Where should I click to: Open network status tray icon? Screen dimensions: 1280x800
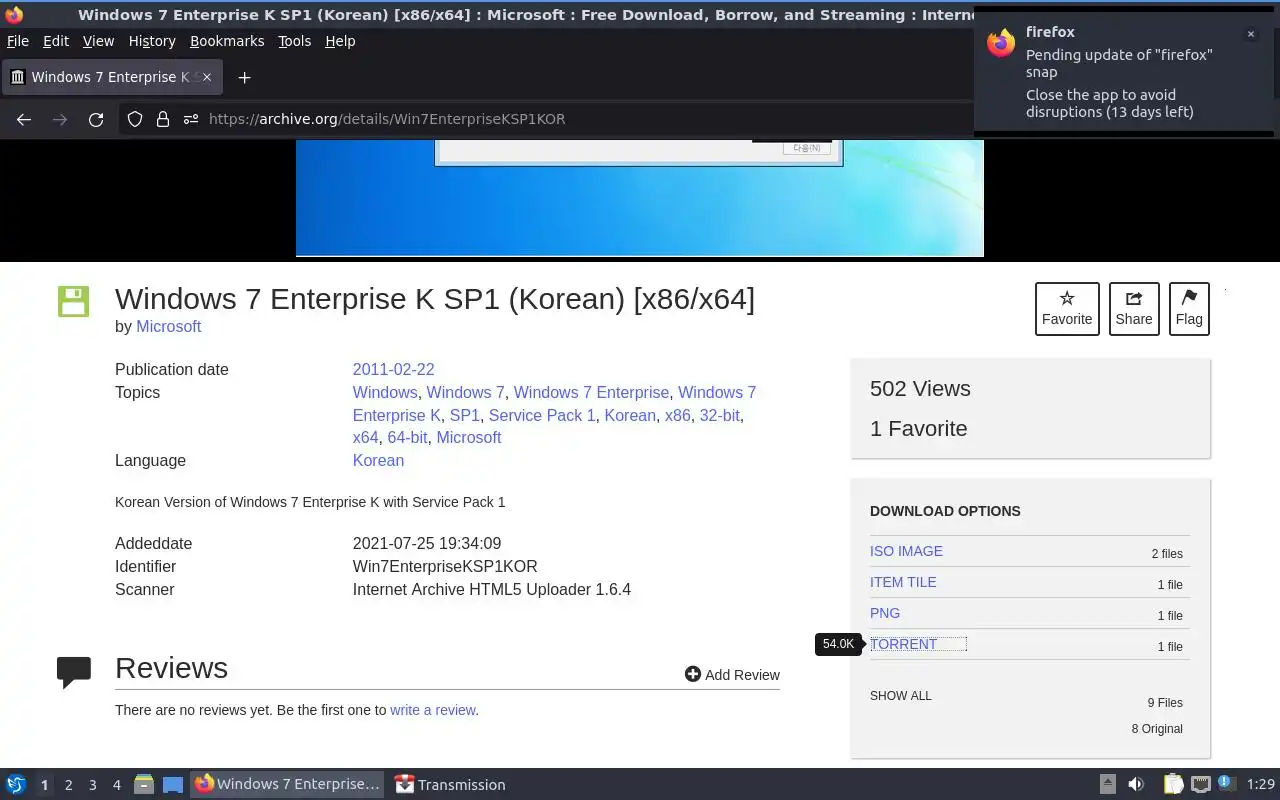(1201, 784)
